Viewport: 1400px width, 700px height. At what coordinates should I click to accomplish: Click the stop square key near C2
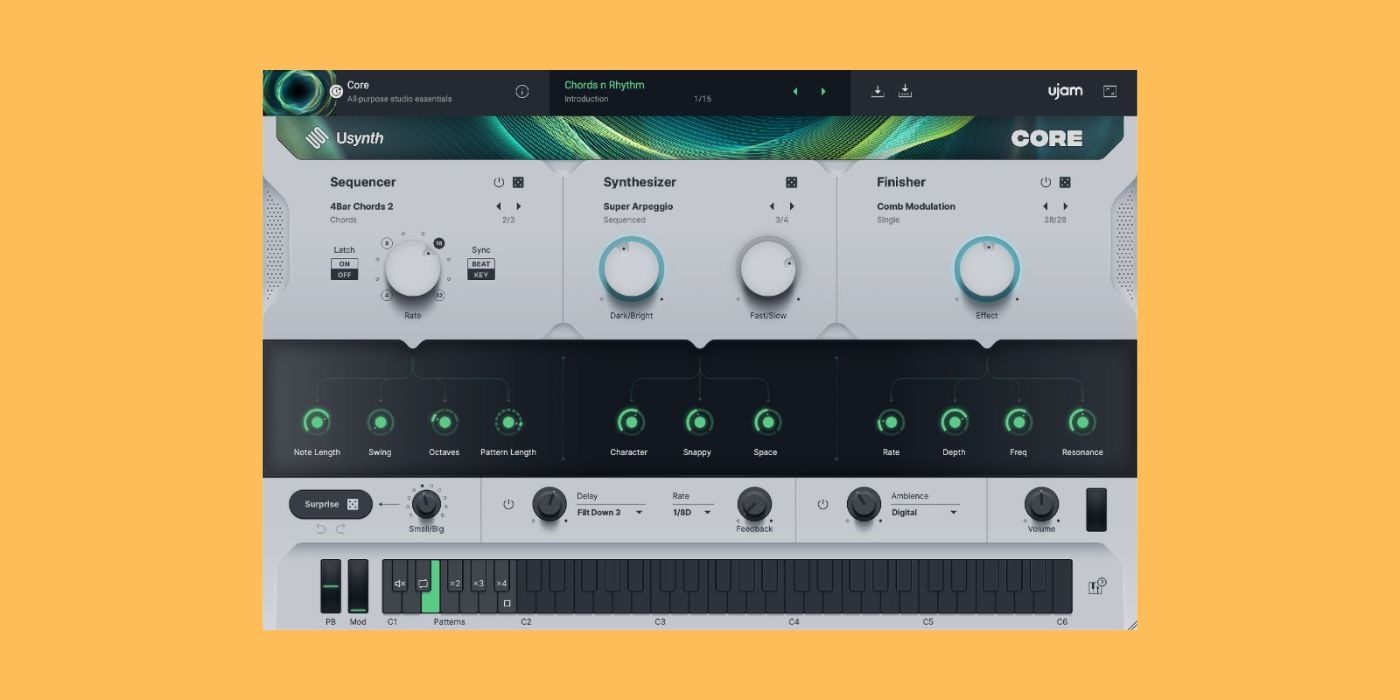(507, 603)
